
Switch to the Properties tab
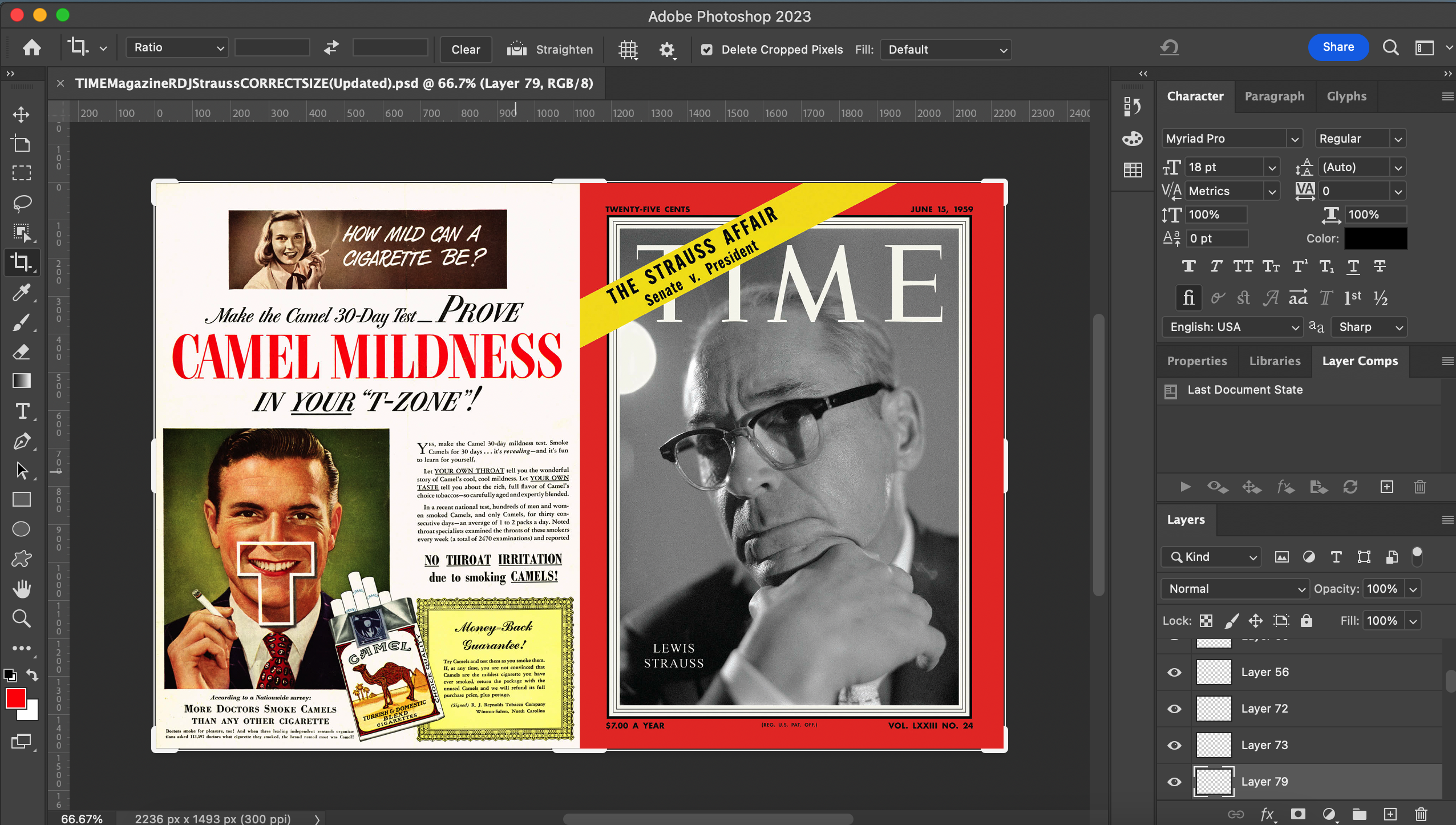click(1197, 361)
